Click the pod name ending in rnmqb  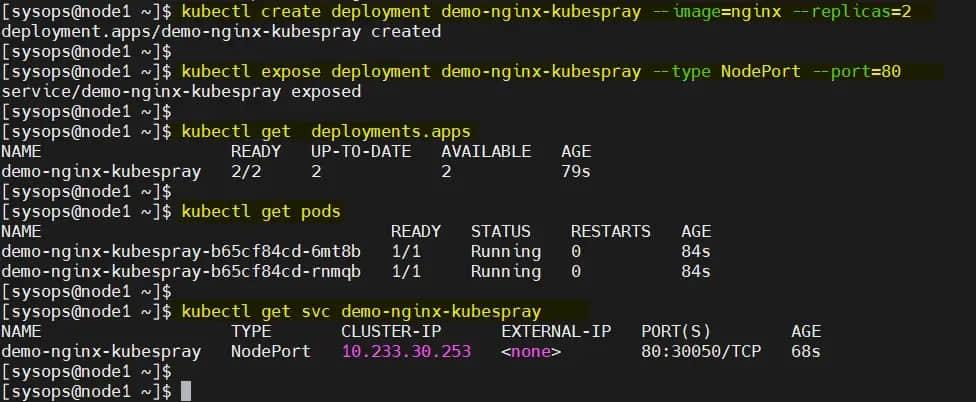tap(181, 271)
